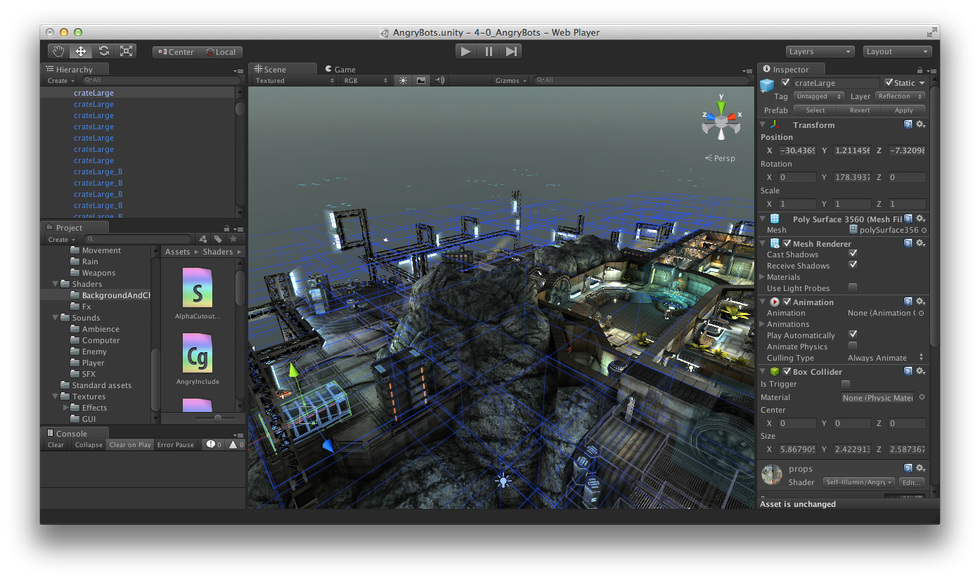Open the Layers dropdown

click(819, 51)
